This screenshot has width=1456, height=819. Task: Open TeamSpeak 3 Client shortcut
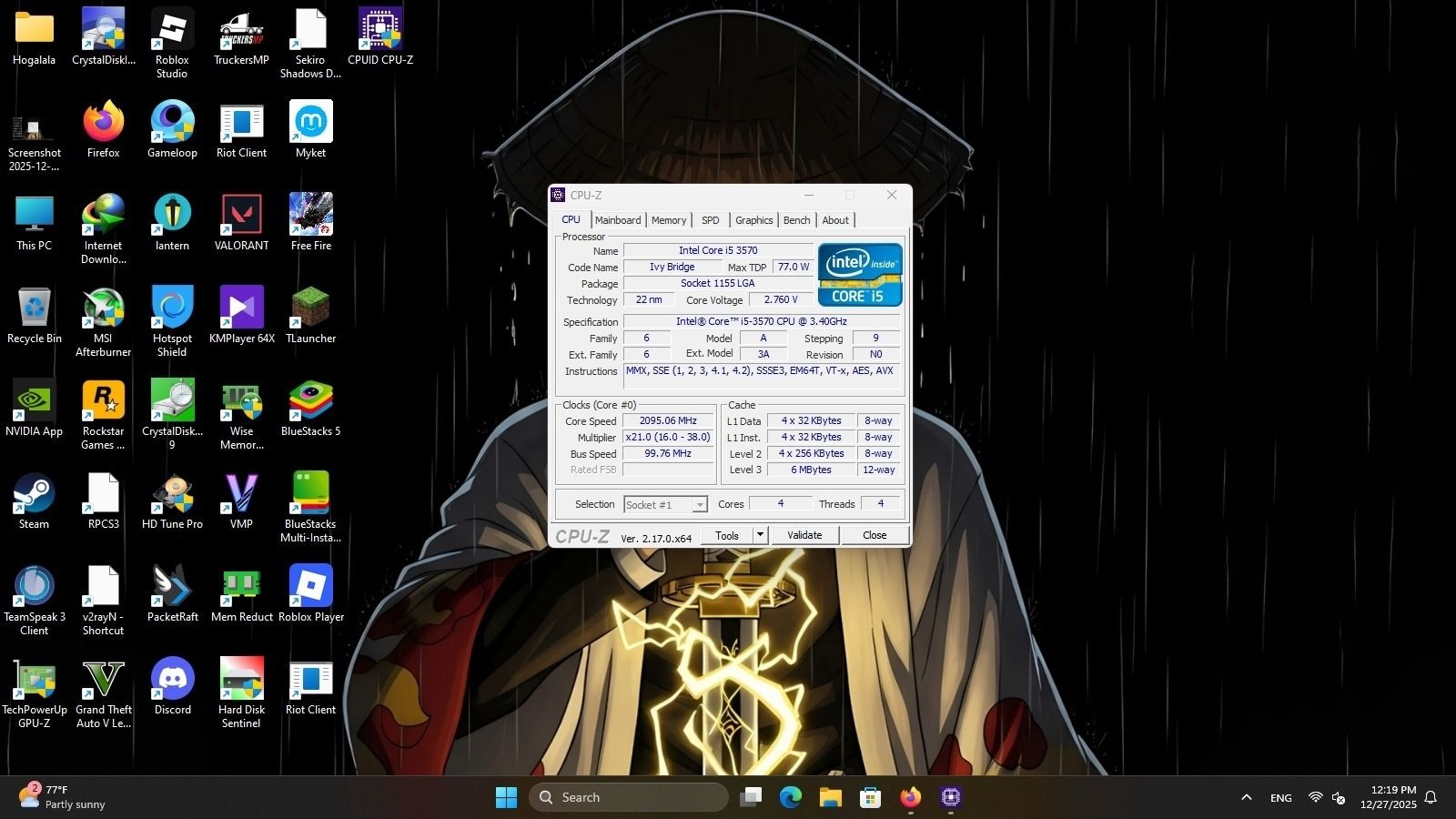pos(34,600)
